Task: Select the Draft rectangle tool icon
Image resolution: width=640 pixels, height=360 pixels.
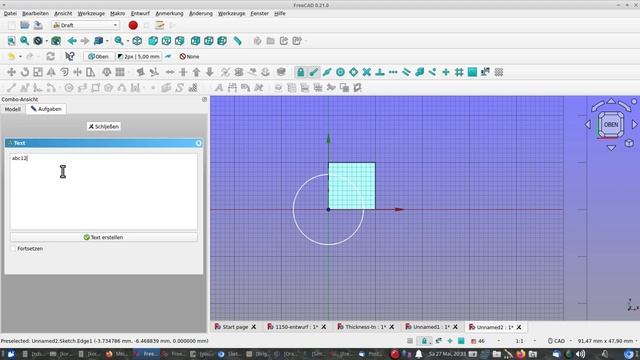Action: point(96,88)
